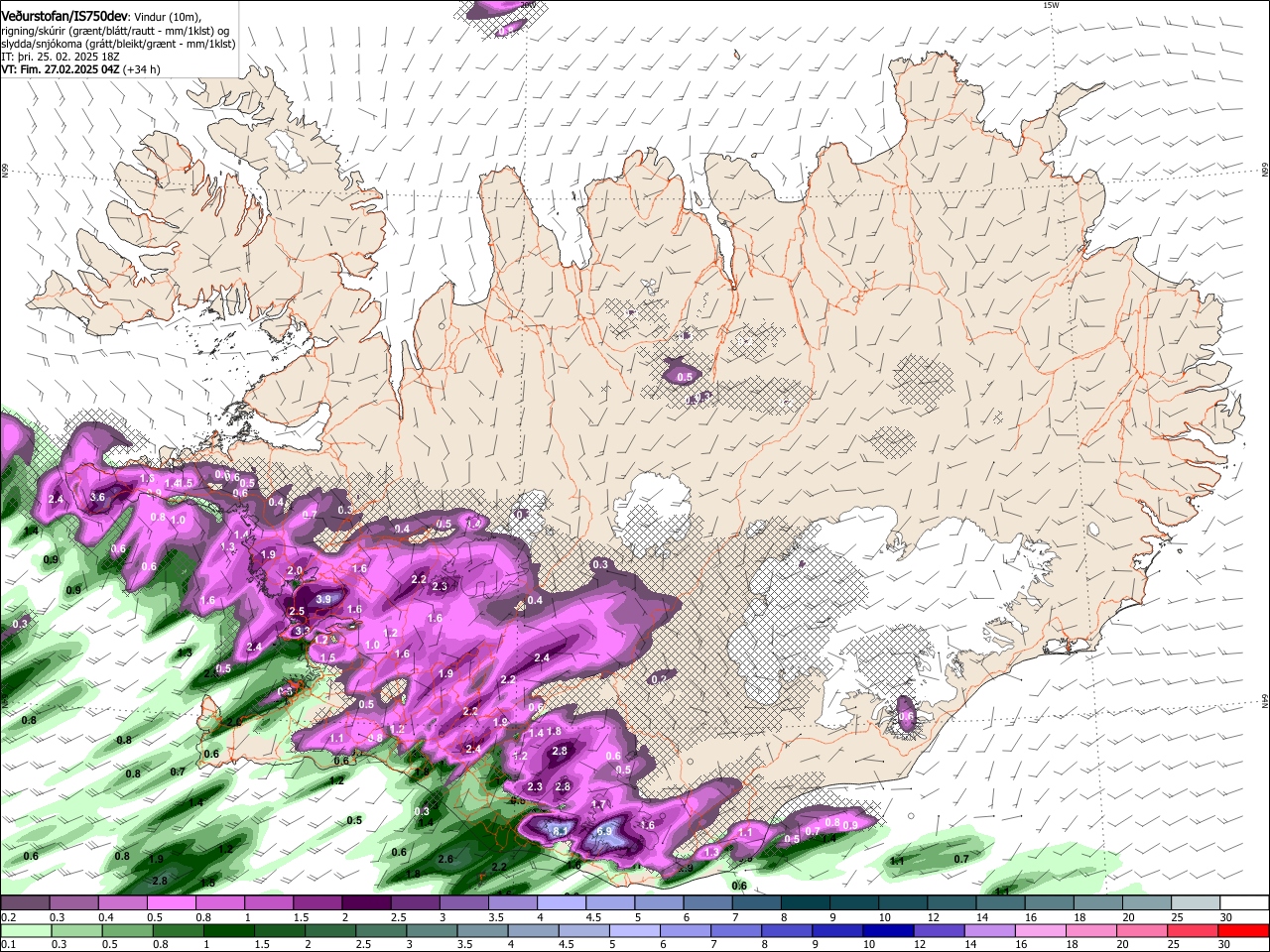This screenshot has width=1270, height=952.
Task: Select the upper legend swatch between 7 and 8
Action: coord(757,902)
